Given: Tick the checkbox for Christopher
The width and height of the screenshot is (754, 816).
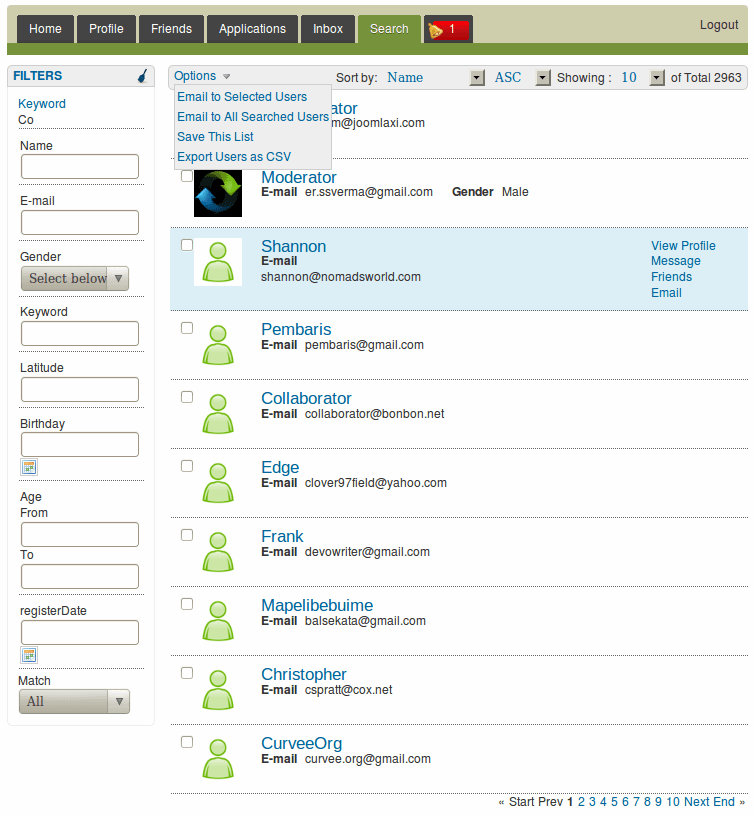Looking at the screenshot, I should [187, 673].
